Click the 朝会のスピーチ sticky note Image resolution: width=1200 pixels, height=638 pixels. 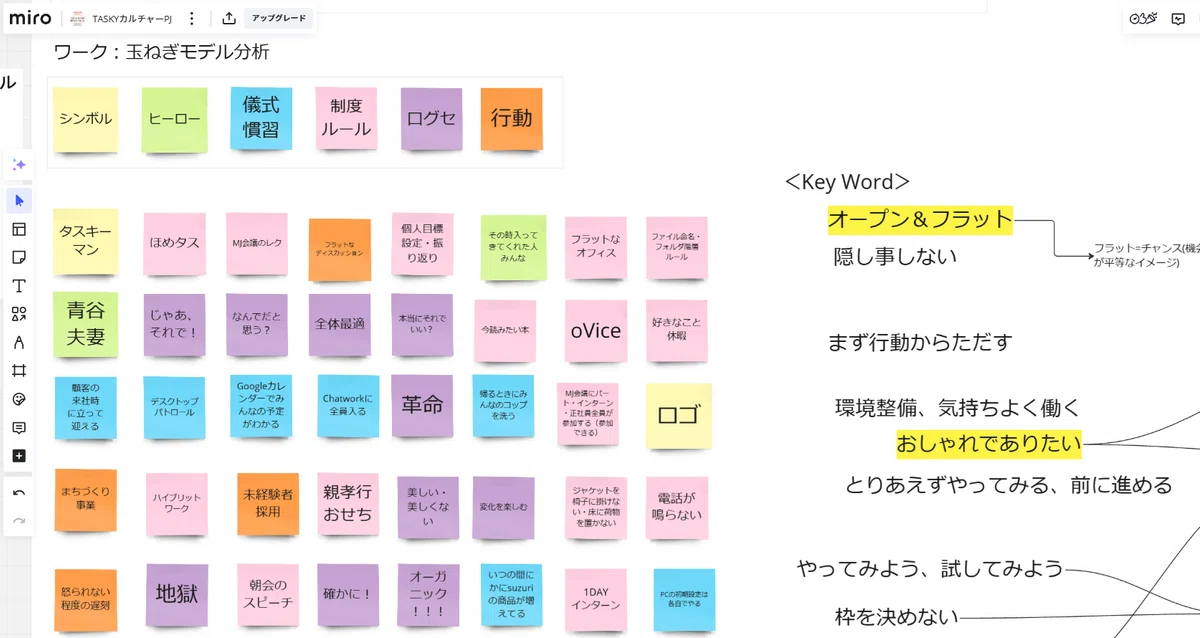268,595
